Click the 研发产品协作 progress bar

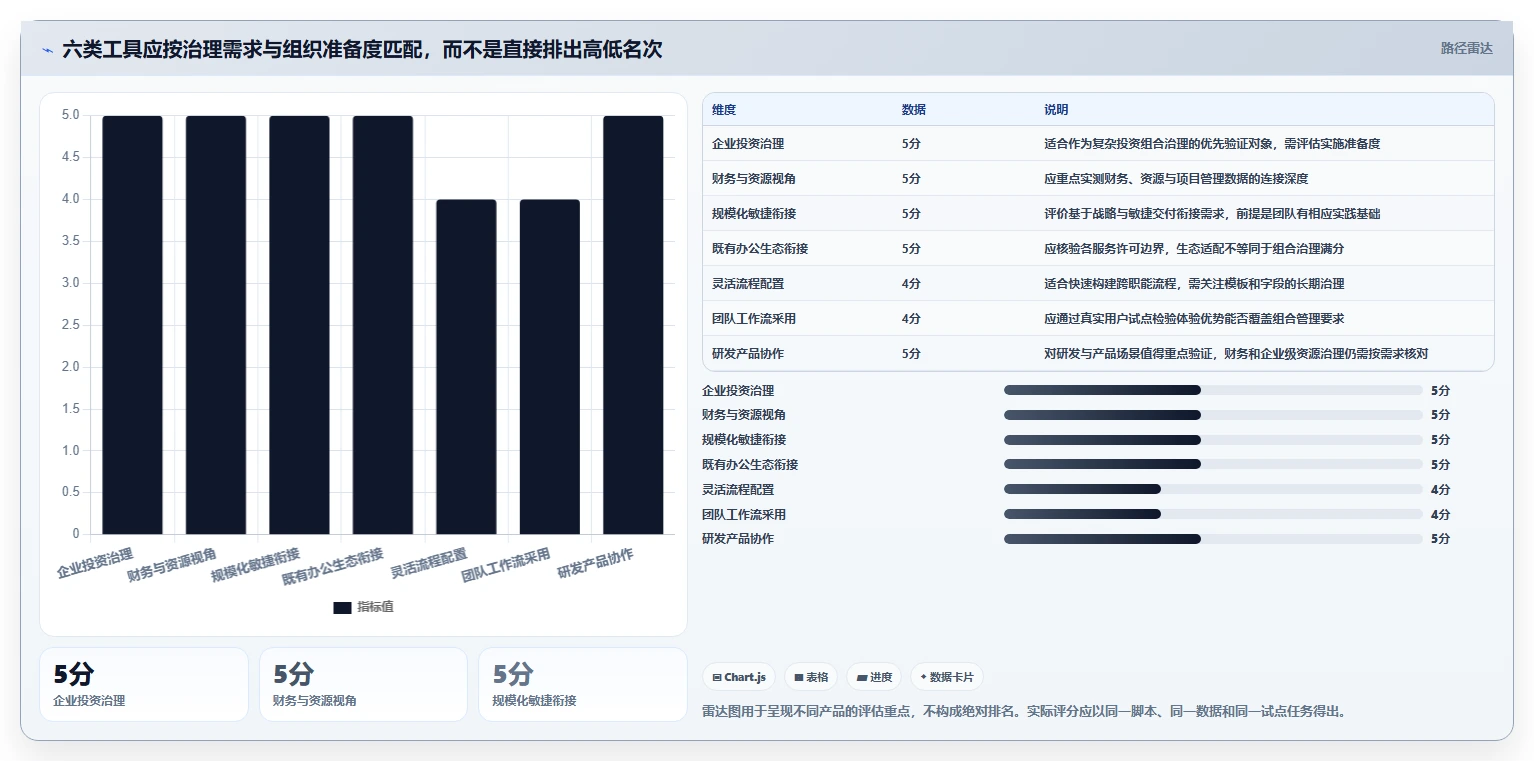click(1213, 539)
